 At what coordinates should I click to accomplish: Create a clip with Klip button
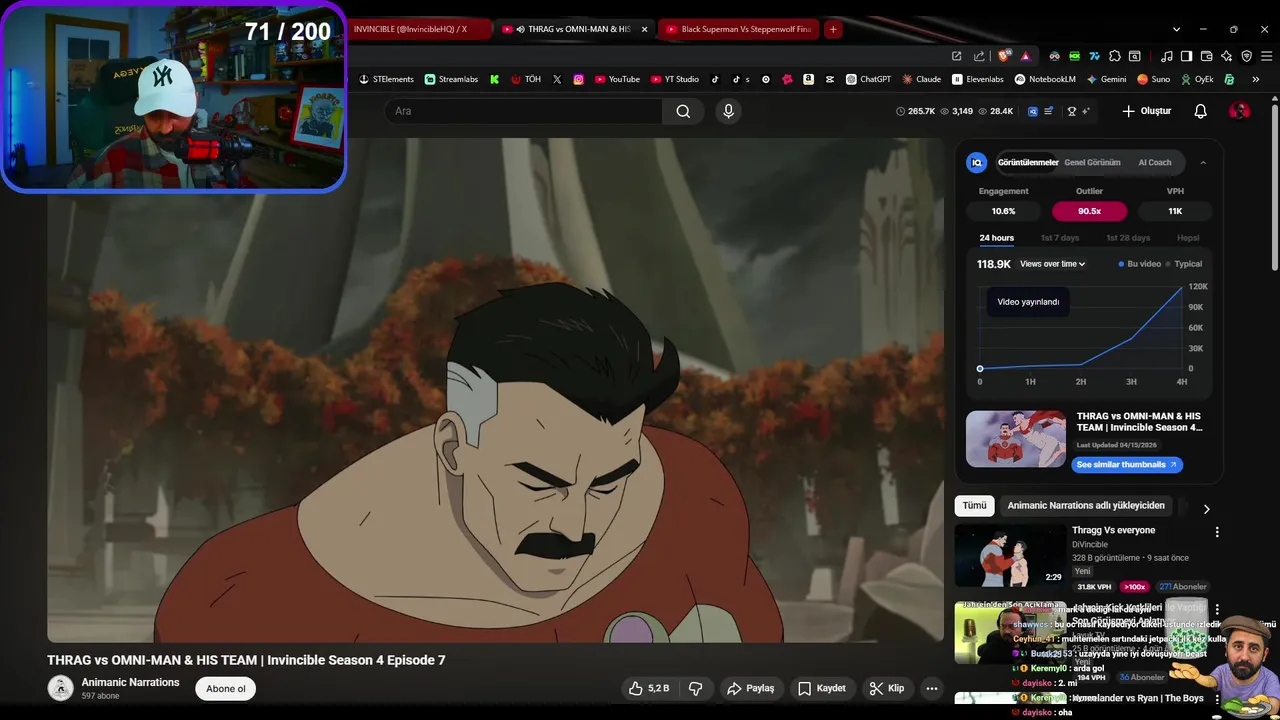point(886,688)
